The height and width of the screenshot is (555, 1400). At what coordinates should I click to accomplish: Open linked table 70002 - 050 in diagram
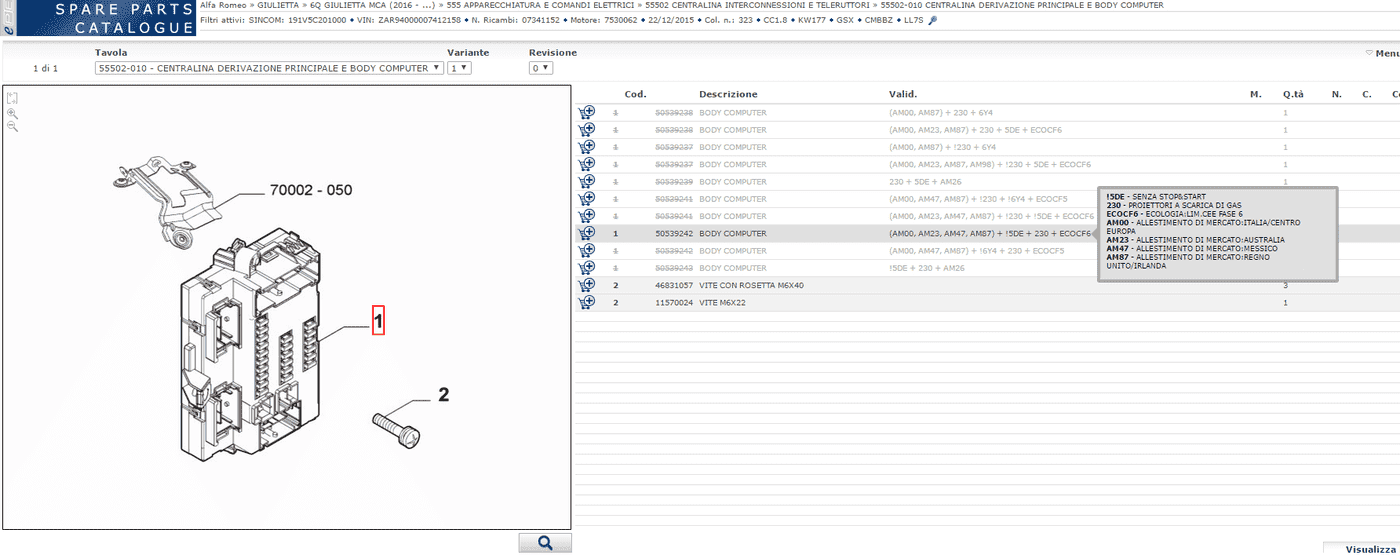point(310,189)
